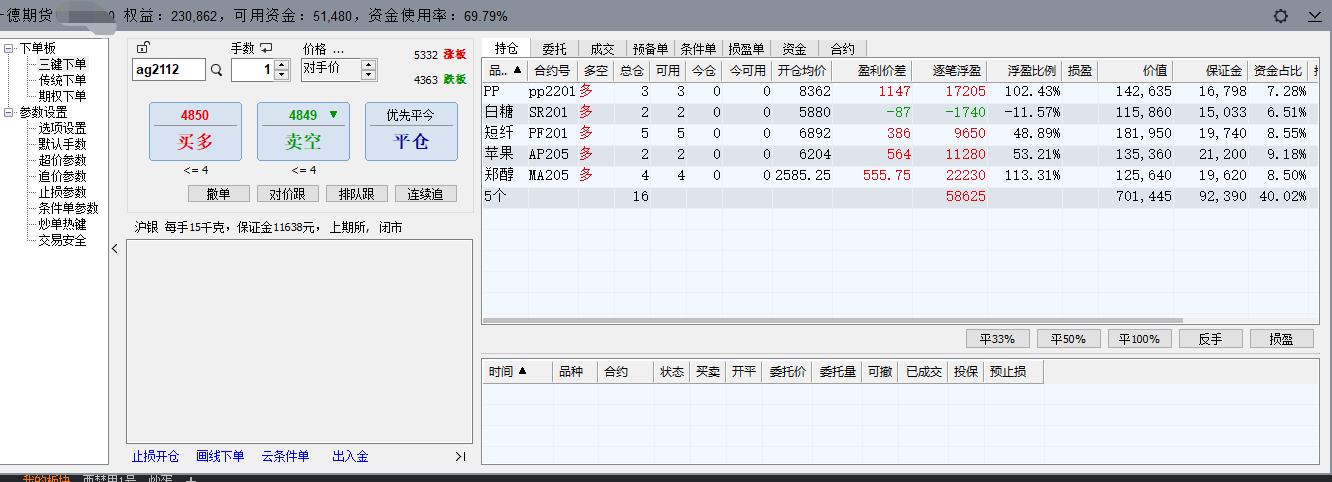
Task: Click the 卖空 sell short button
Action: (303, 131)
